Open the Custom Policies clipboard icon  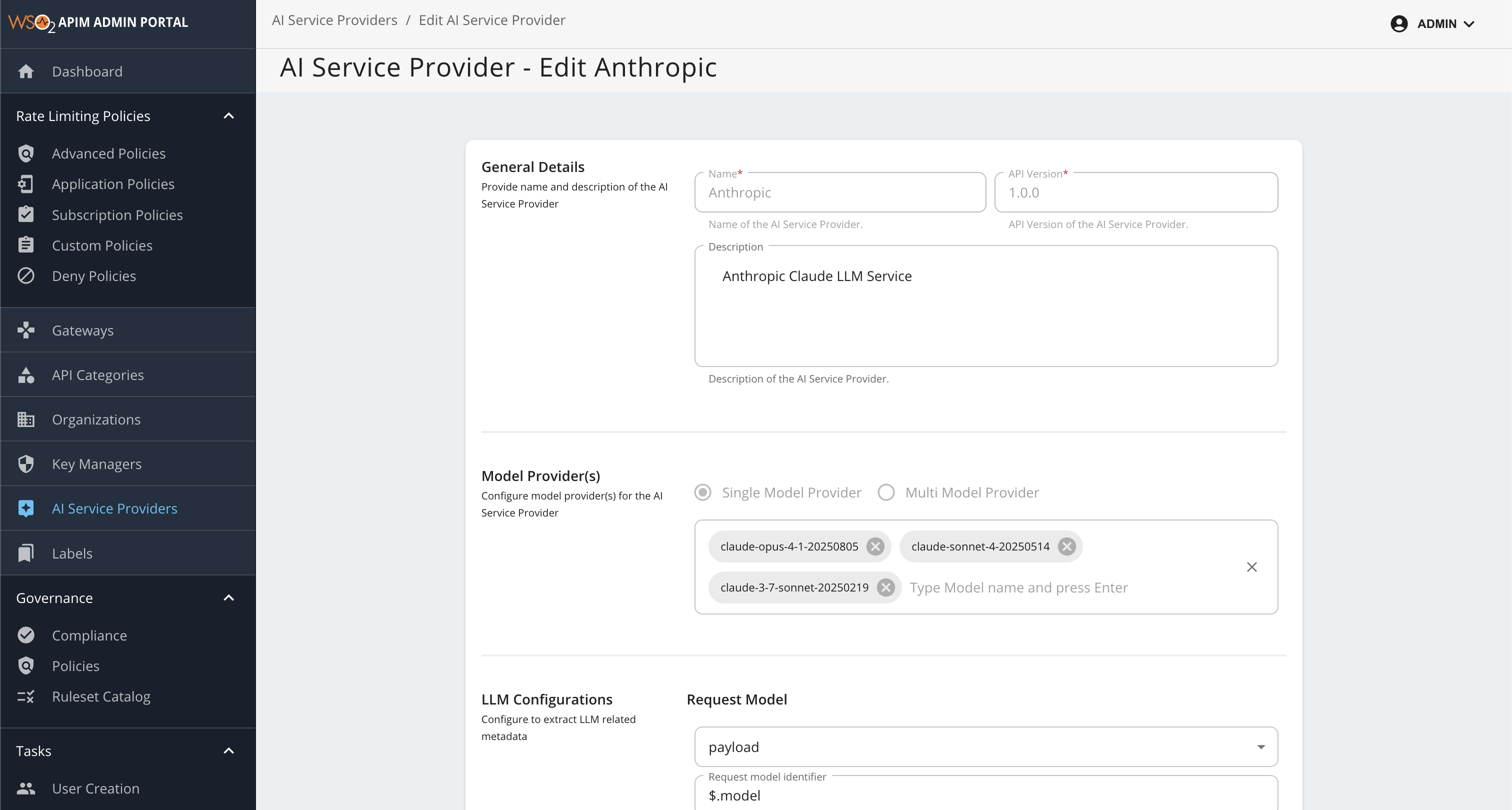pos(26,245)
